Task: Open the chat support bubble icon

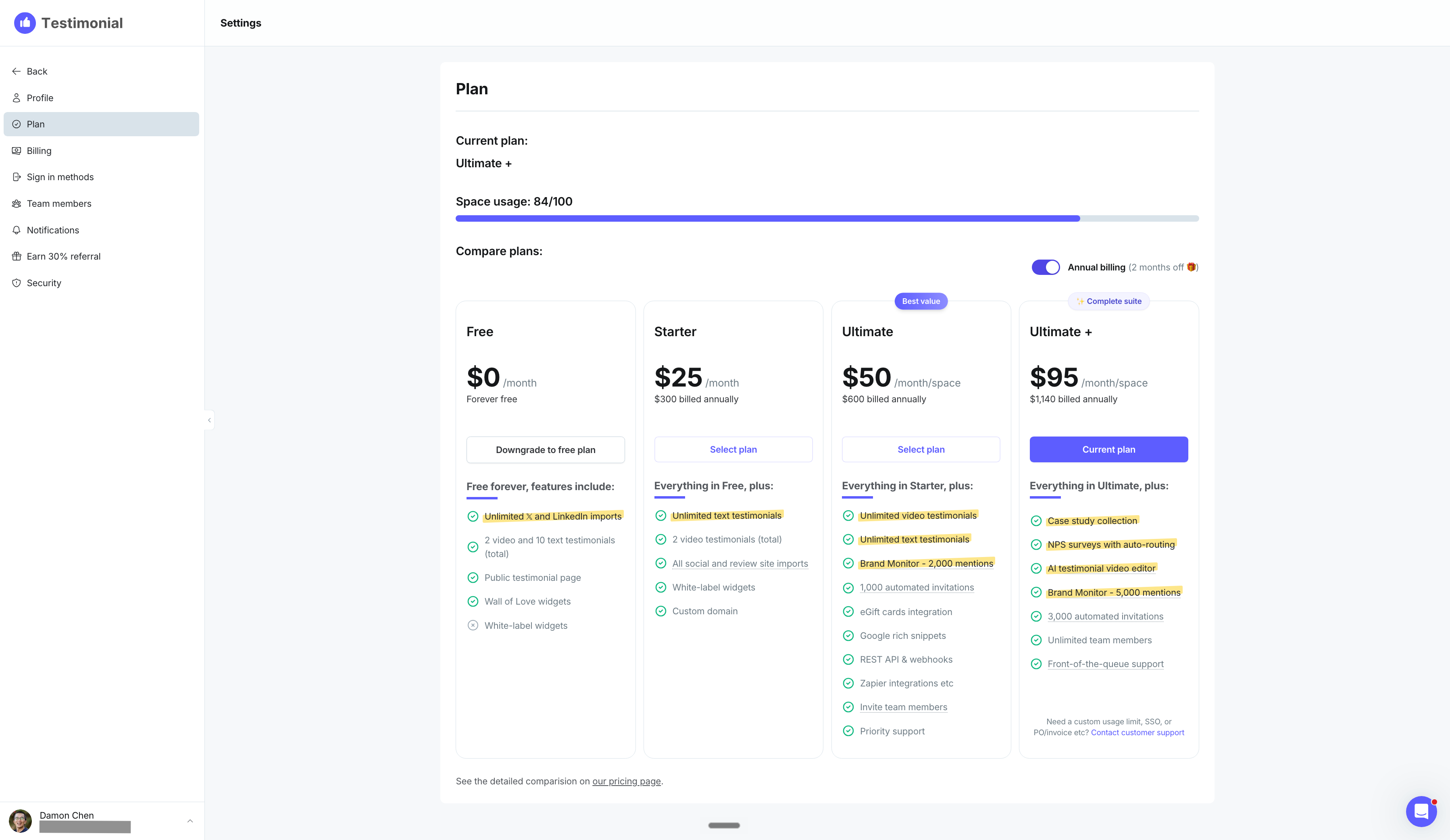Action: coord(1421,811)
